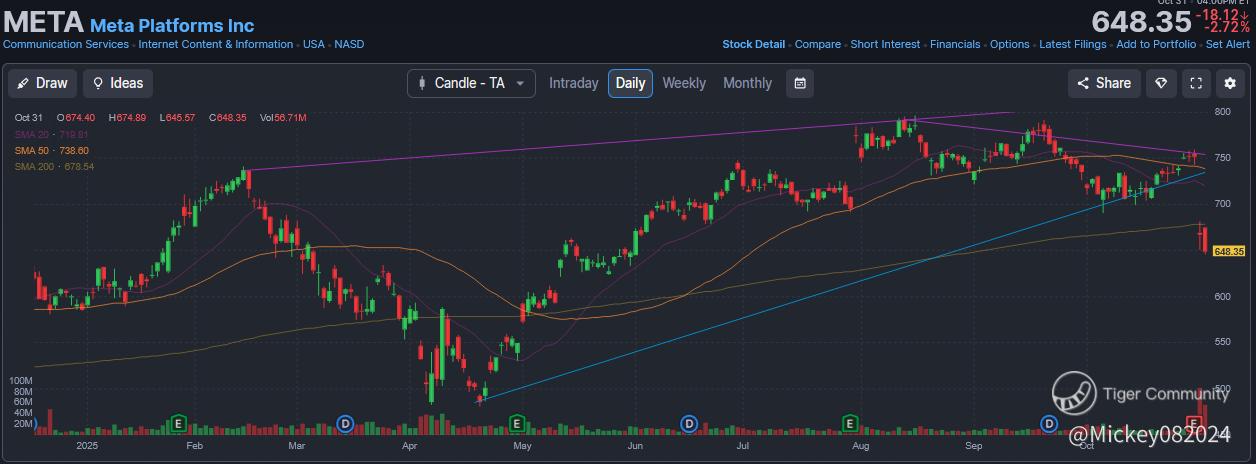
Task: Click the Vol 56.71M readout
Action: point(282,118)
